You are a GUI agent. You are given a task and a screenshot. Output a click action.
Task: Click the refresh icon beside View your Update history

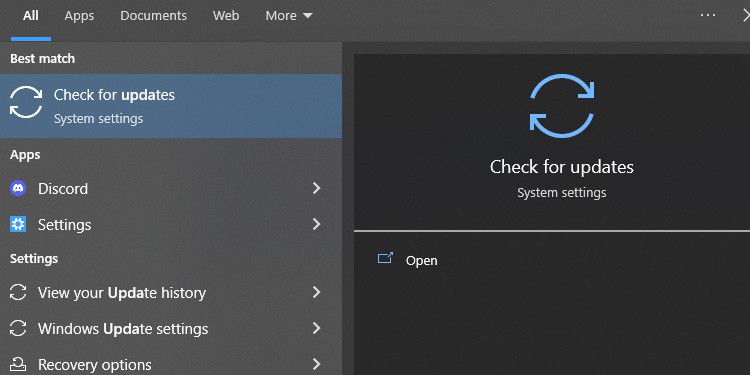[x=18, y=292]
